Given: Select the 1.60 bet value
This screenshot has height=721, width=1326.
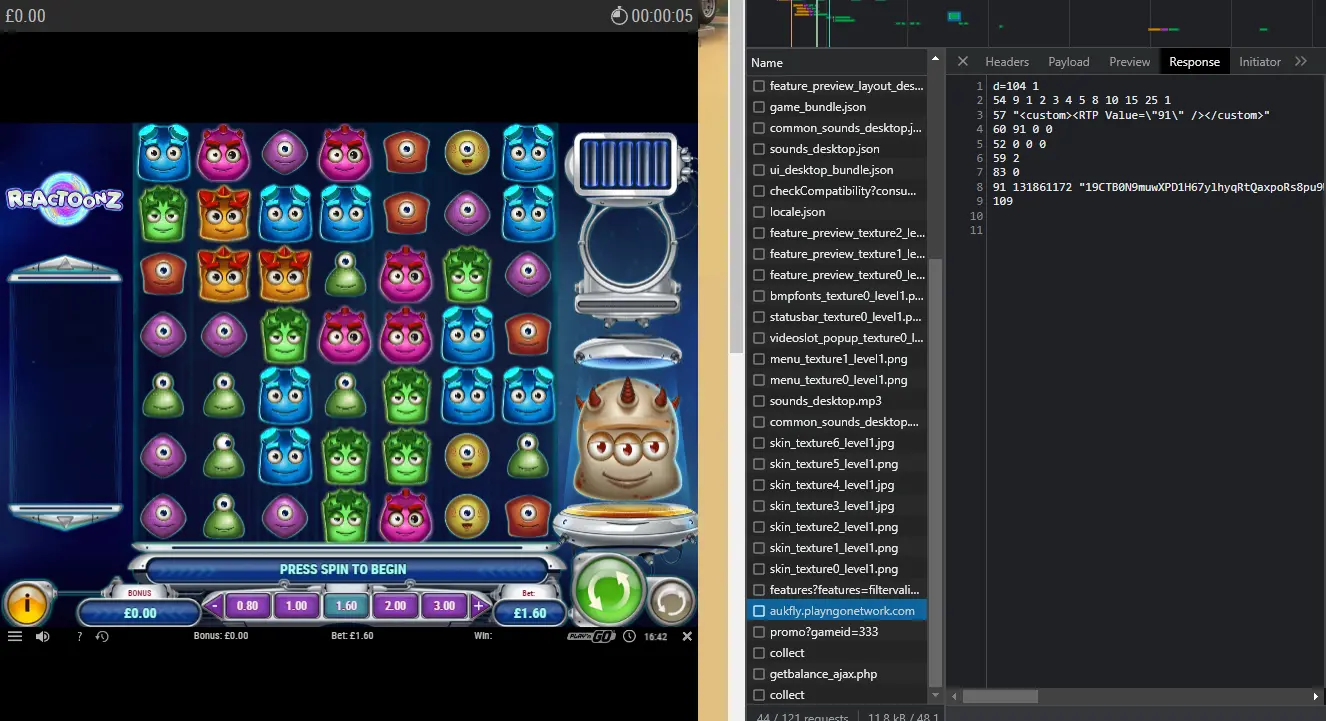Looking at the screenshot, I should tap(346, 605).
